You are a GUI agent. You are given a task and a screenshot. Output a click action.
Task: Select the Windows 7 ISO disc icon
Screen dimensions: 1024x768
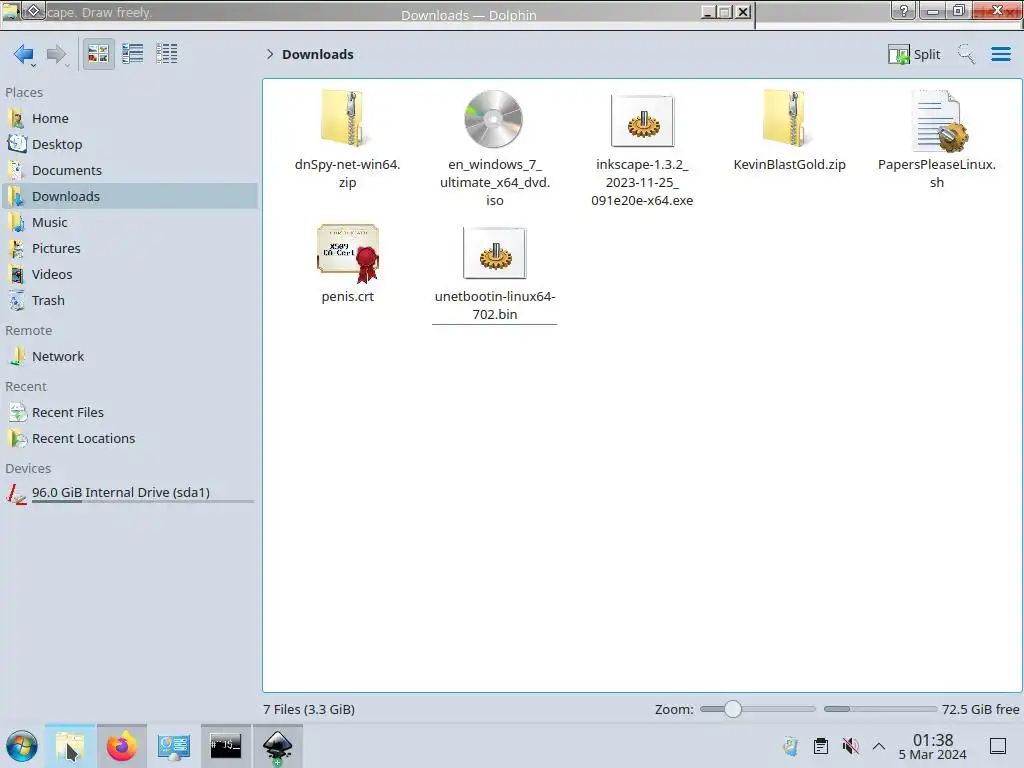494,119
